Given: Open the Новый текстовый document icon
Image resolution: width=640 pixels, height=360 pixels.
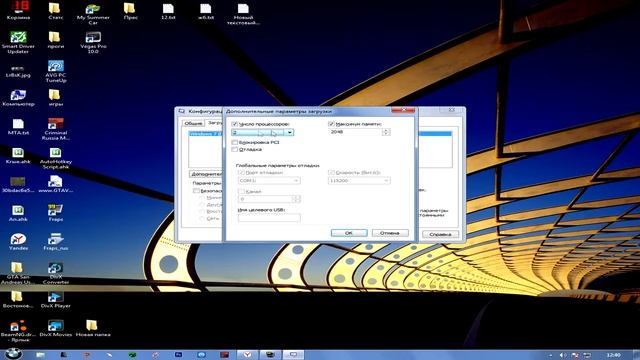Looking at the screenshot, I should pyautogui.click(x=243, y=13).
